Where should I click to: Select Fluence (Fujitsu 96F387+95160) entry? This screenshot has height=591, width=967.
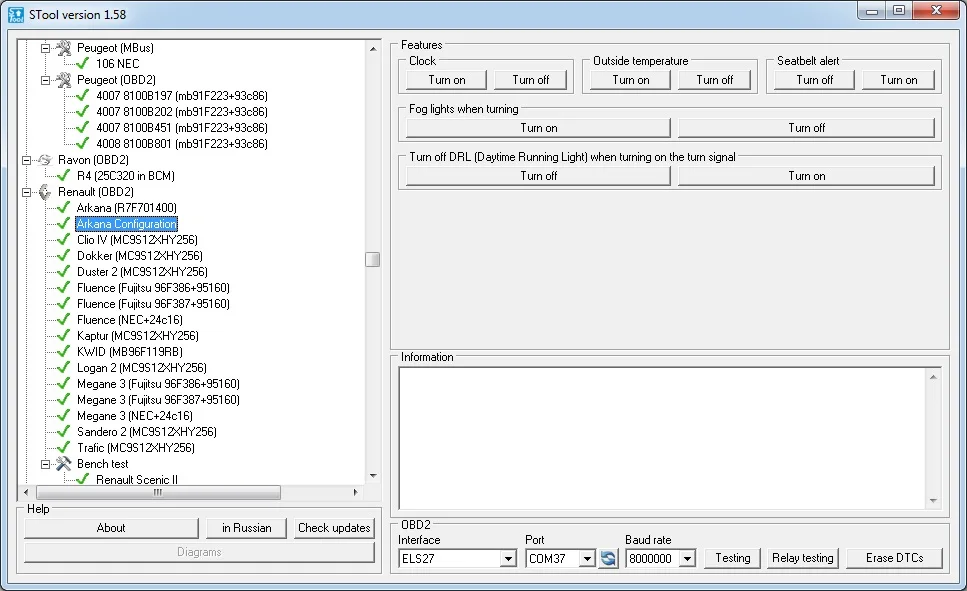click(153, 304)
